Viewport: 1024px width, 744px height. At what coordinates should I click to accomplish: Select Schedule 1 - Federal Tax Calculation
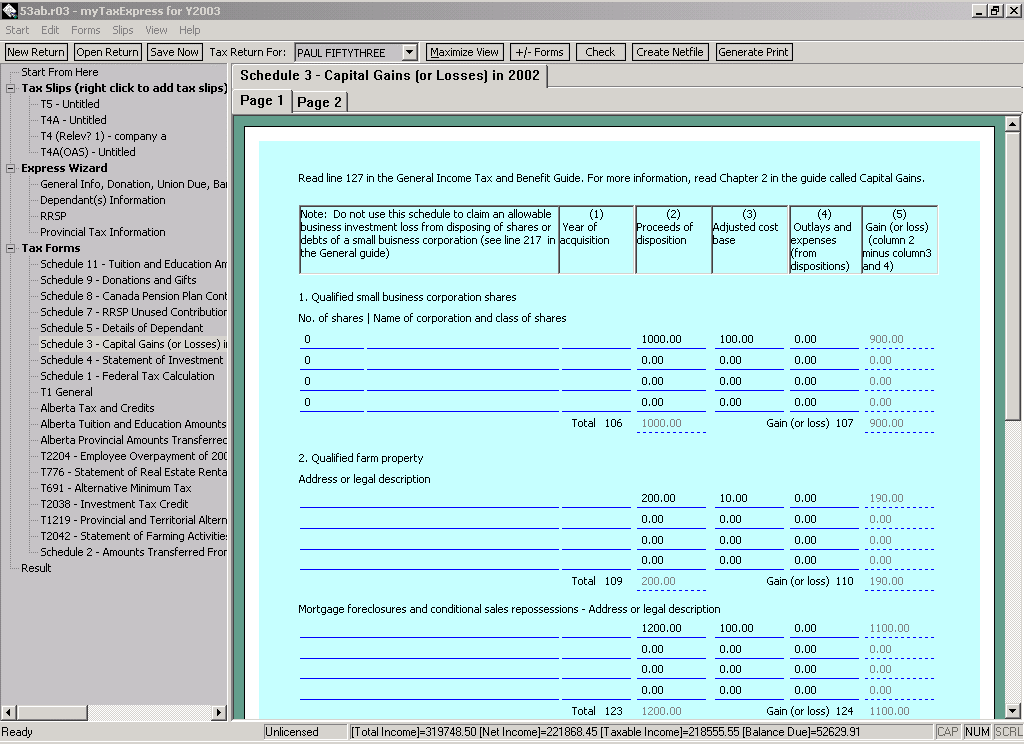(127, 376)
